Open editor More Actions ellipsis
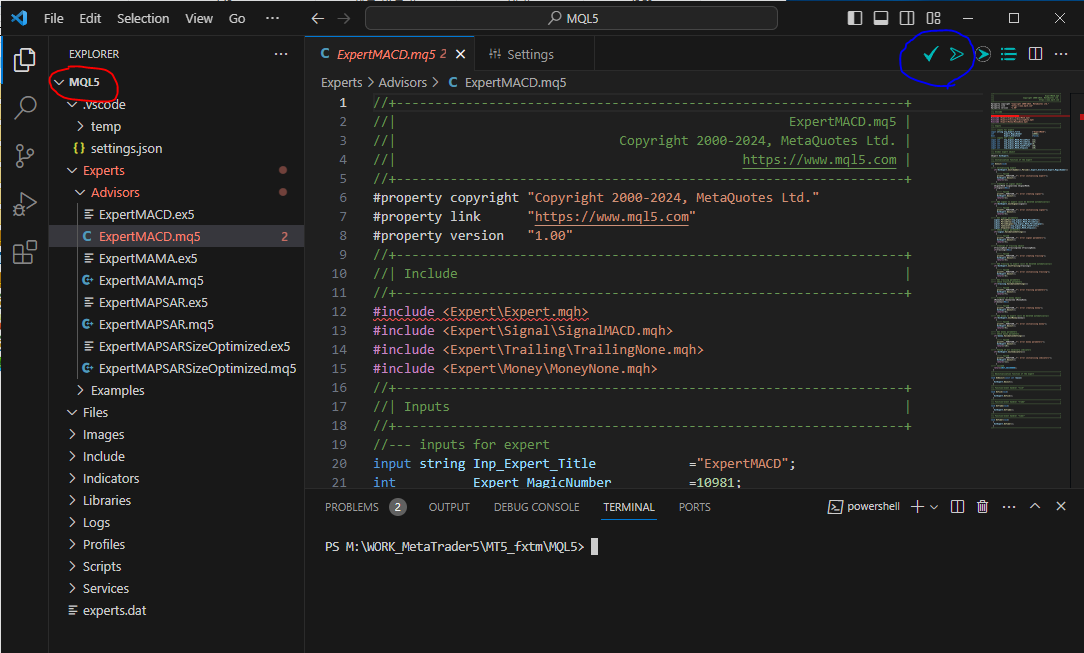 (1061, 54)
